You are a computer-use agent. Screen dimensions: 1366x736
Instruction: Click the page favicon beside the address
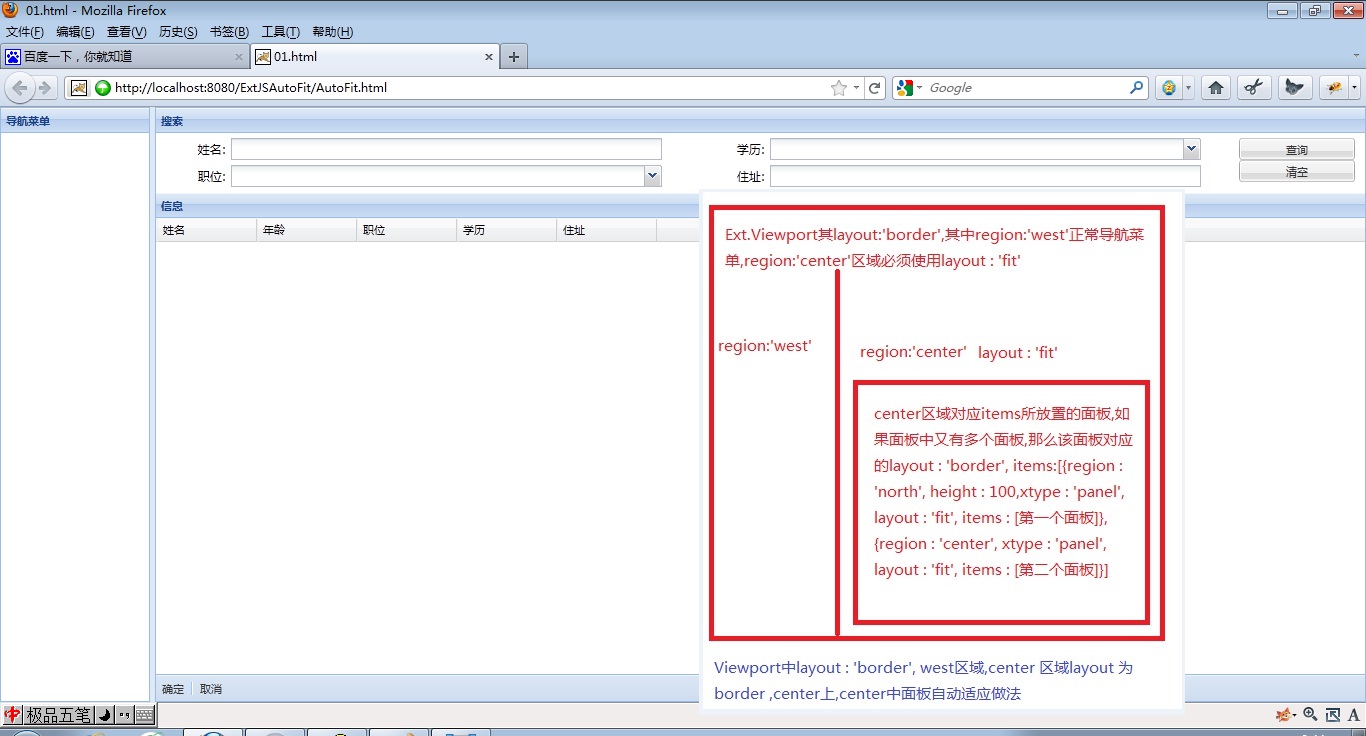(x=79, y=88)
